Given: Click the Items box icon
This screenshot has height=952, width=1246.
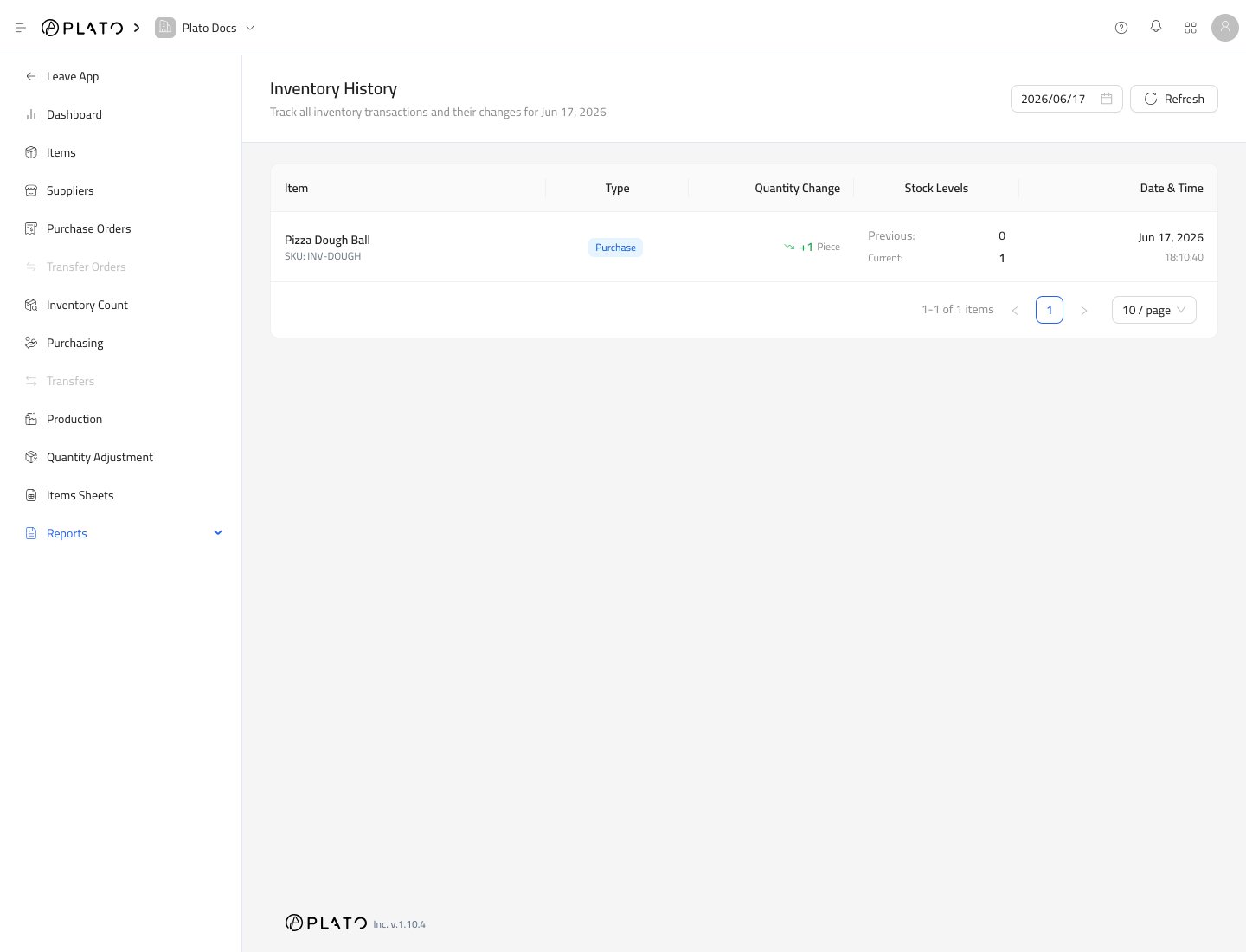Looking at the screenshot, I should (31, 152).
